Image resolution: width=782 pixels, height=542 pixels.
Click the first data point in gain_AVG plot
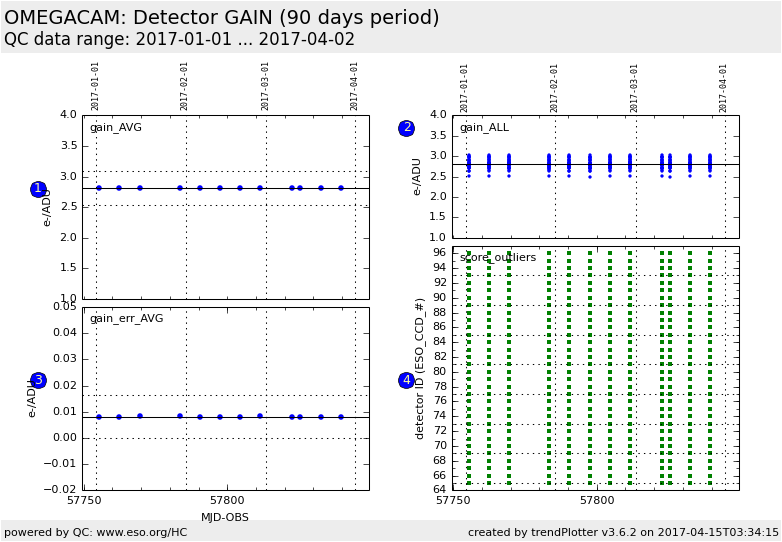point(99,188)
